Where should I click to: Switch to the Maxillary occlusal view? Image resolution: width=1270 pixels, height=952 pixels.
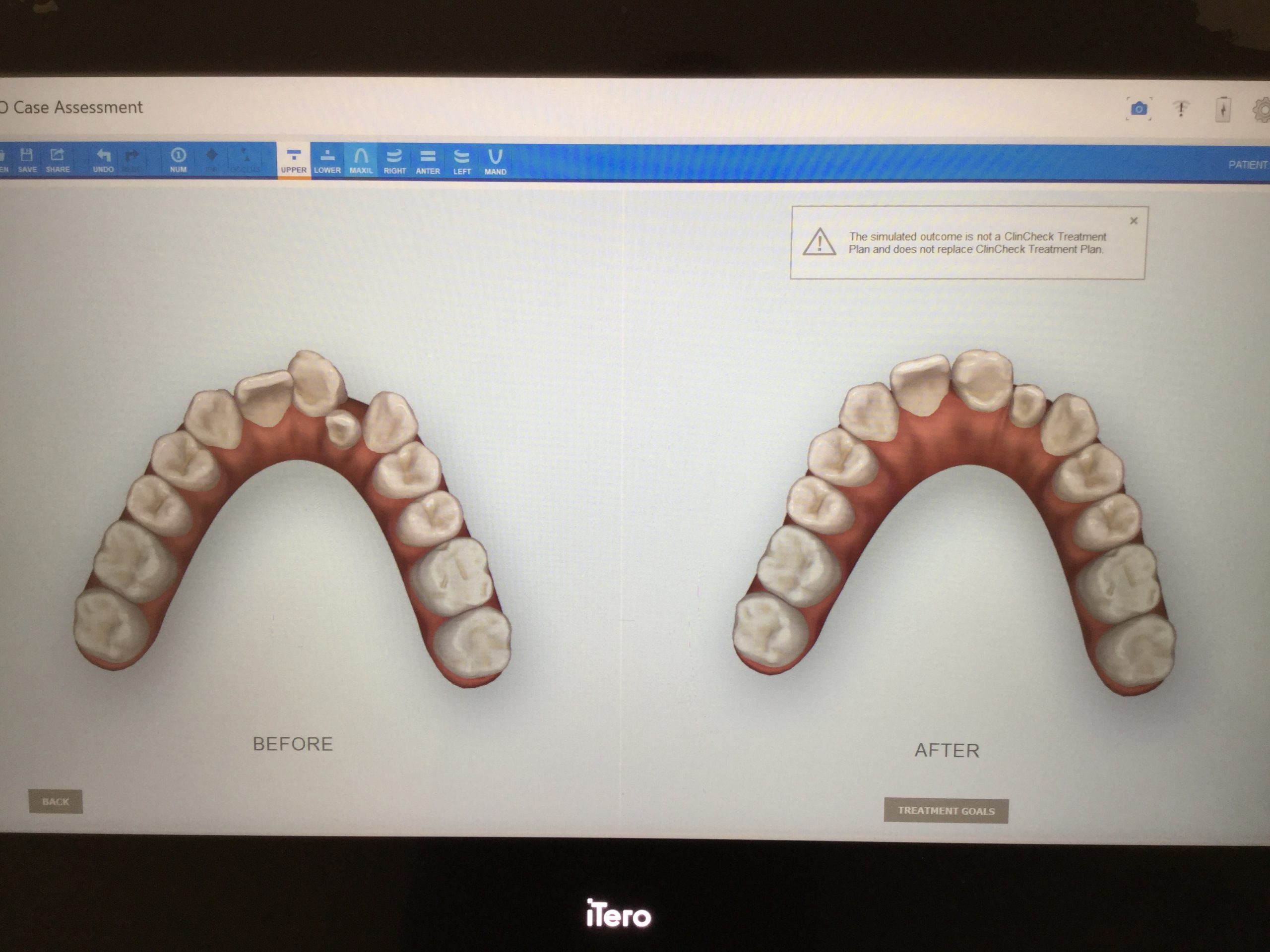point(361,160)
